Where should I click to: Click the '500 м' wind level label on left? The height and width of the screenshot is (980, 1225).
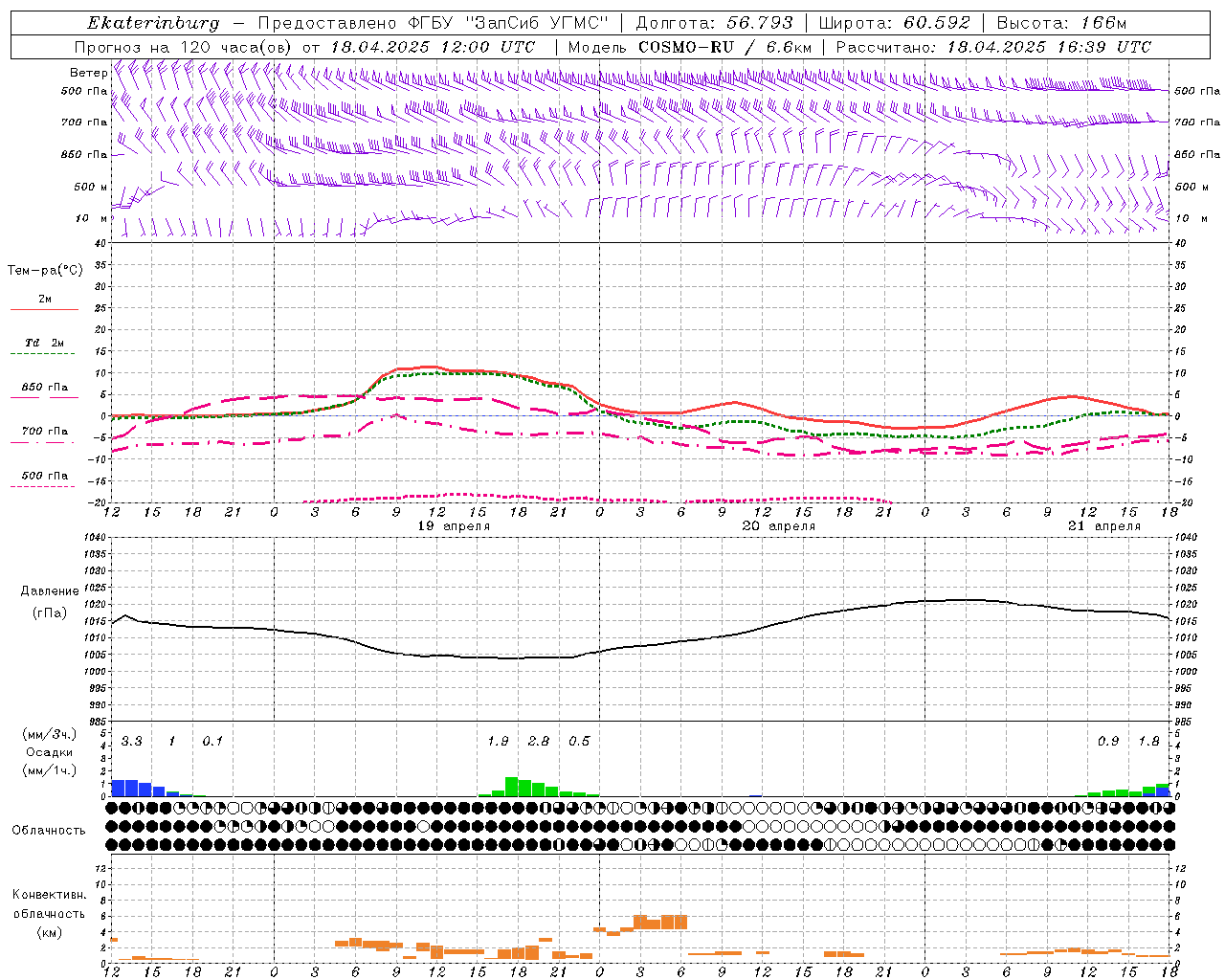pos(91,187)
